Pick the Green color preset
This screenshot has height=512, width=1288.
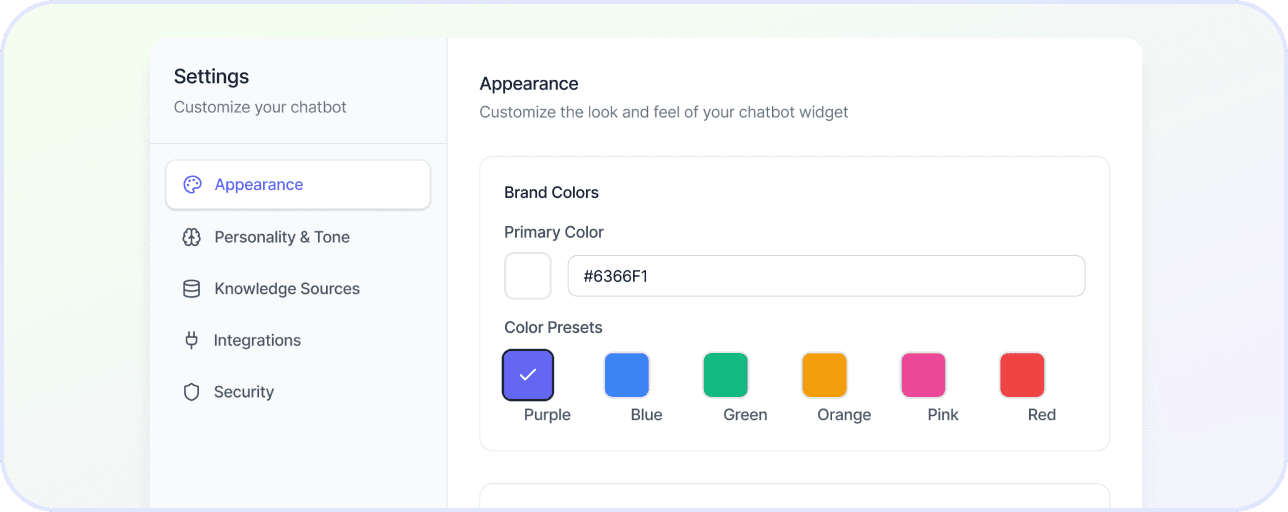[726, 375]
